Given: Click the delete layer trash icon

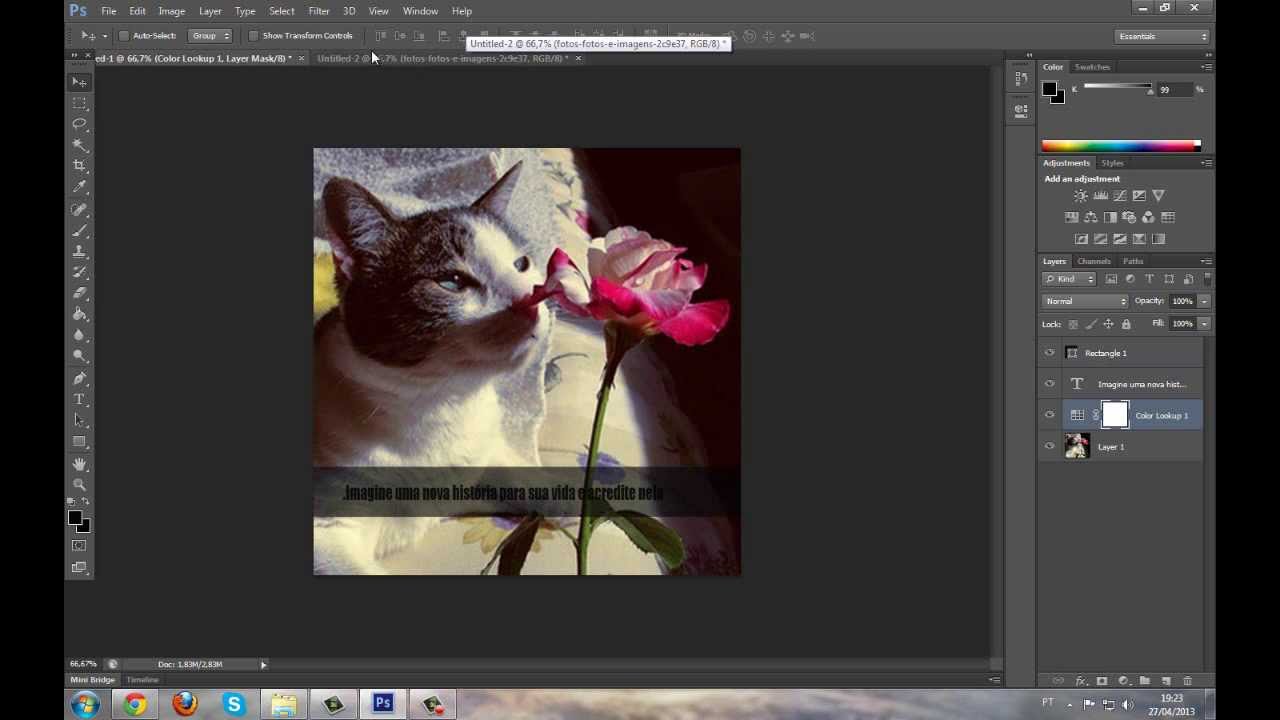Looking at the screenshot, I should pyautogui.click(x=1187, y=681).
